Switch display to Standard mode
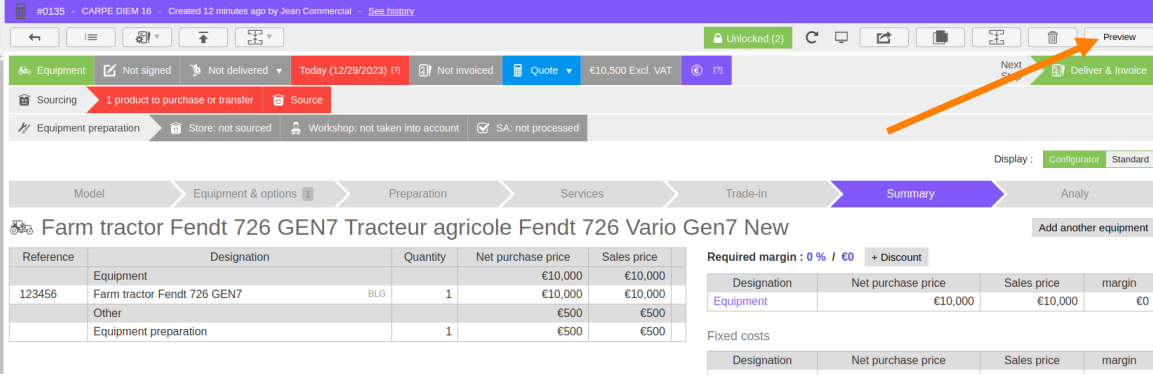This screenshot has width=1153, height=382. [x=1129, y=159]
